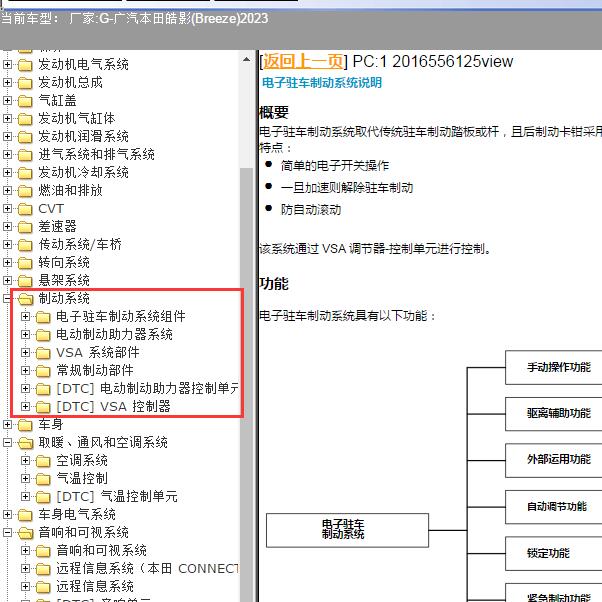The image size is (602, 602).
Task: Click the 悬架系统 folder icon
Action: (25, 281)
